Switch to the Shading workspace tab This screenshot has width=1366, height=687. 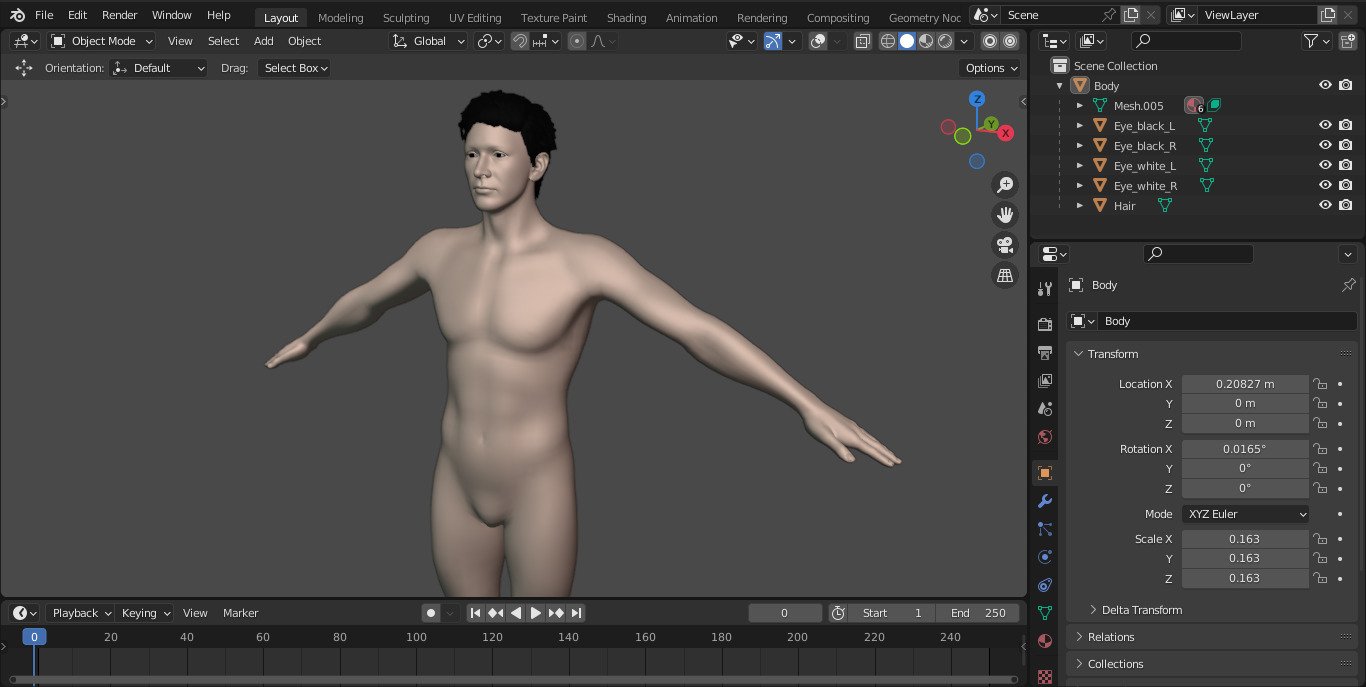click(x=626, y=18)
